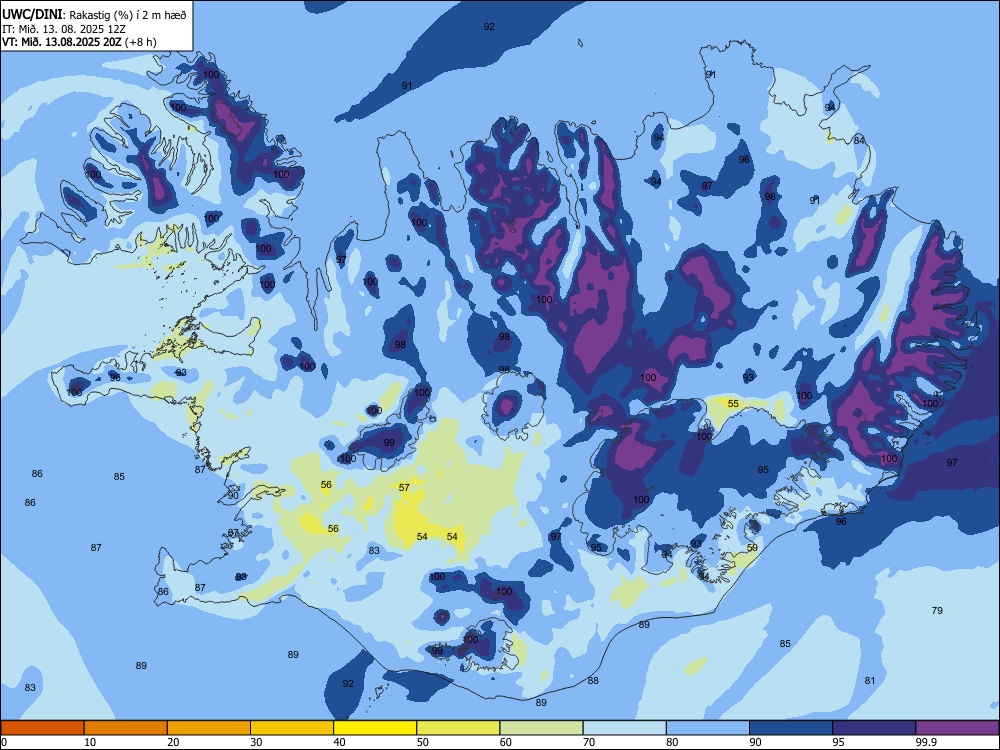The height and width of the screenshot is (750, 1000).
Task: Click the "59" humidity value on the map
Action: pos(752,548)
